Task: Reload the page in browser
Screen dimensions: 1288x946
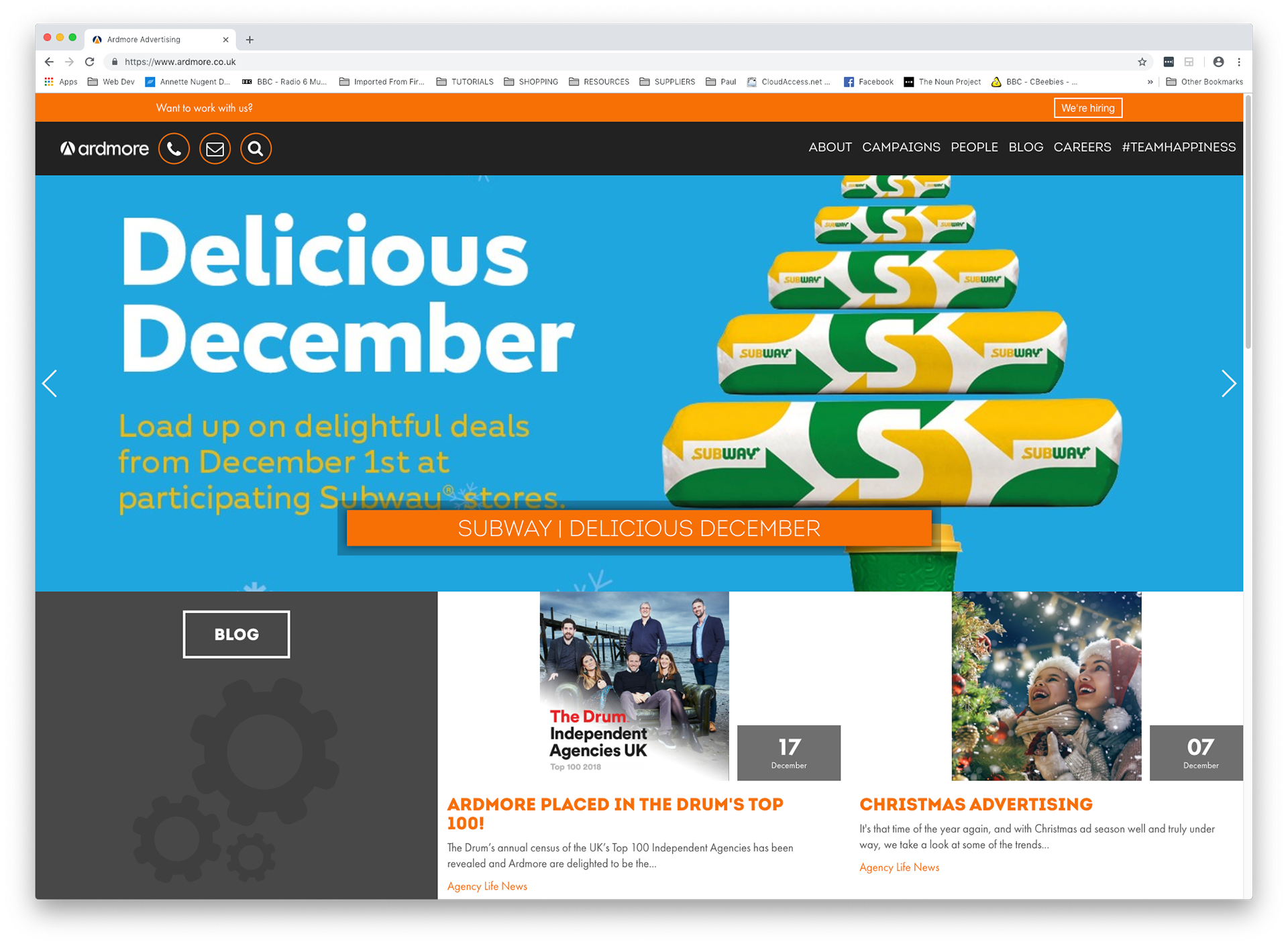Action: click(x=89, y=62)
